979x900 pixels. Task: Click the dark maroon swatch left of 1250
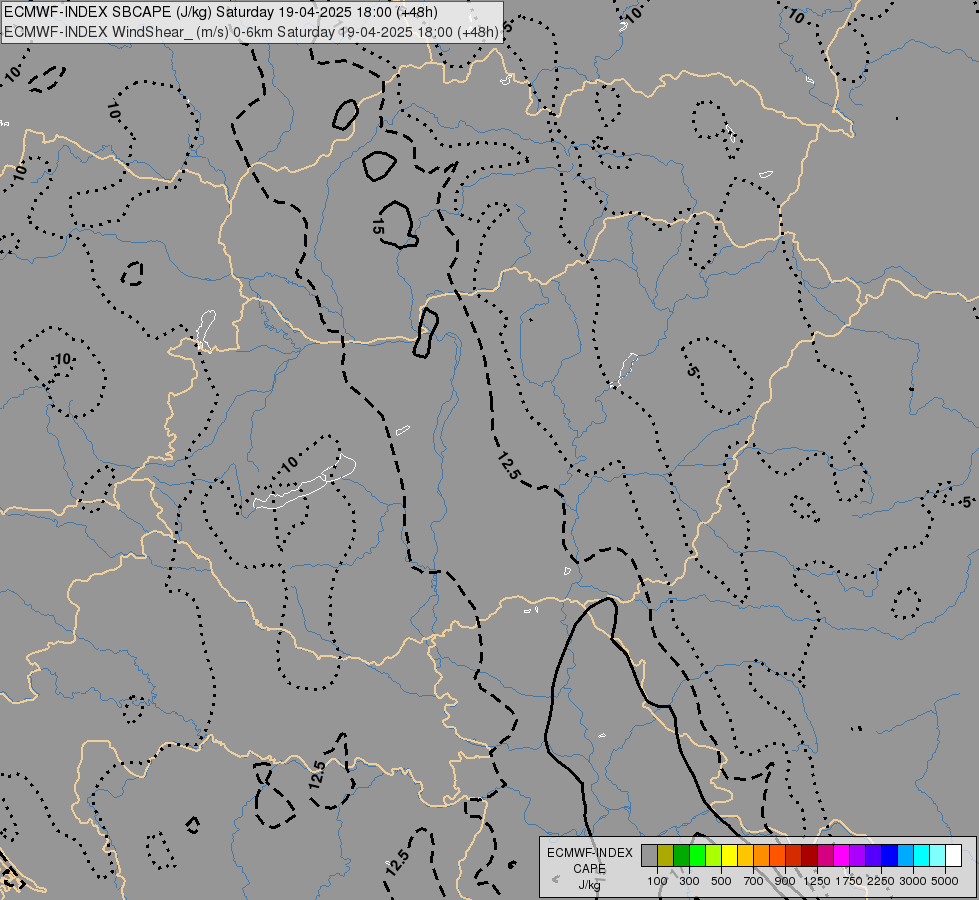click(809, 855)
